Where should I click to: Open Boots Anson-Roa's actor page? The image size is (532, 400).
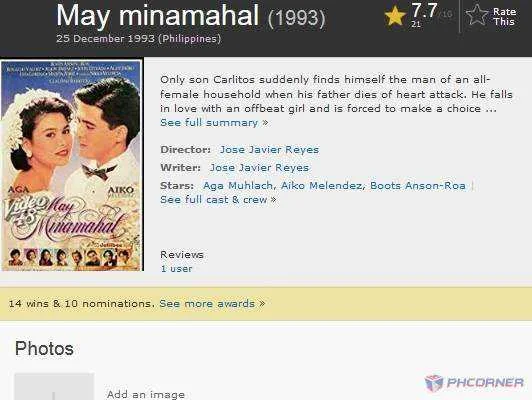(x=418, y=186)
